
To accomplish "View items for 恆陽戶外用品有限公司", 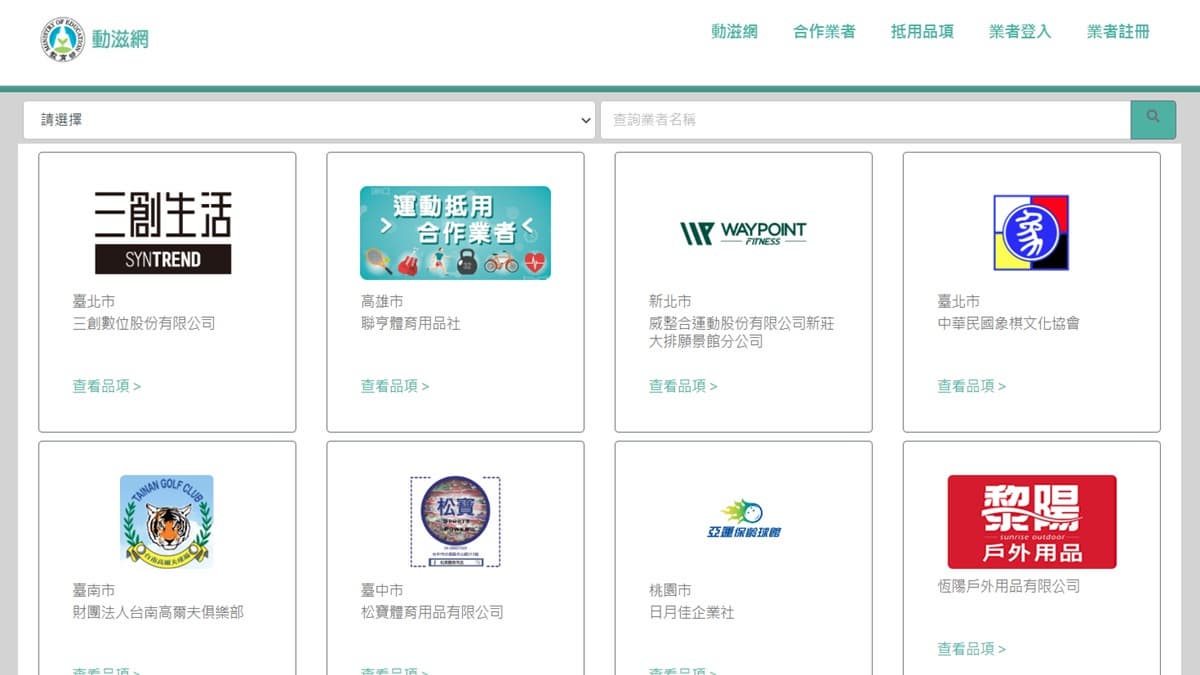I will pos(971,649).
